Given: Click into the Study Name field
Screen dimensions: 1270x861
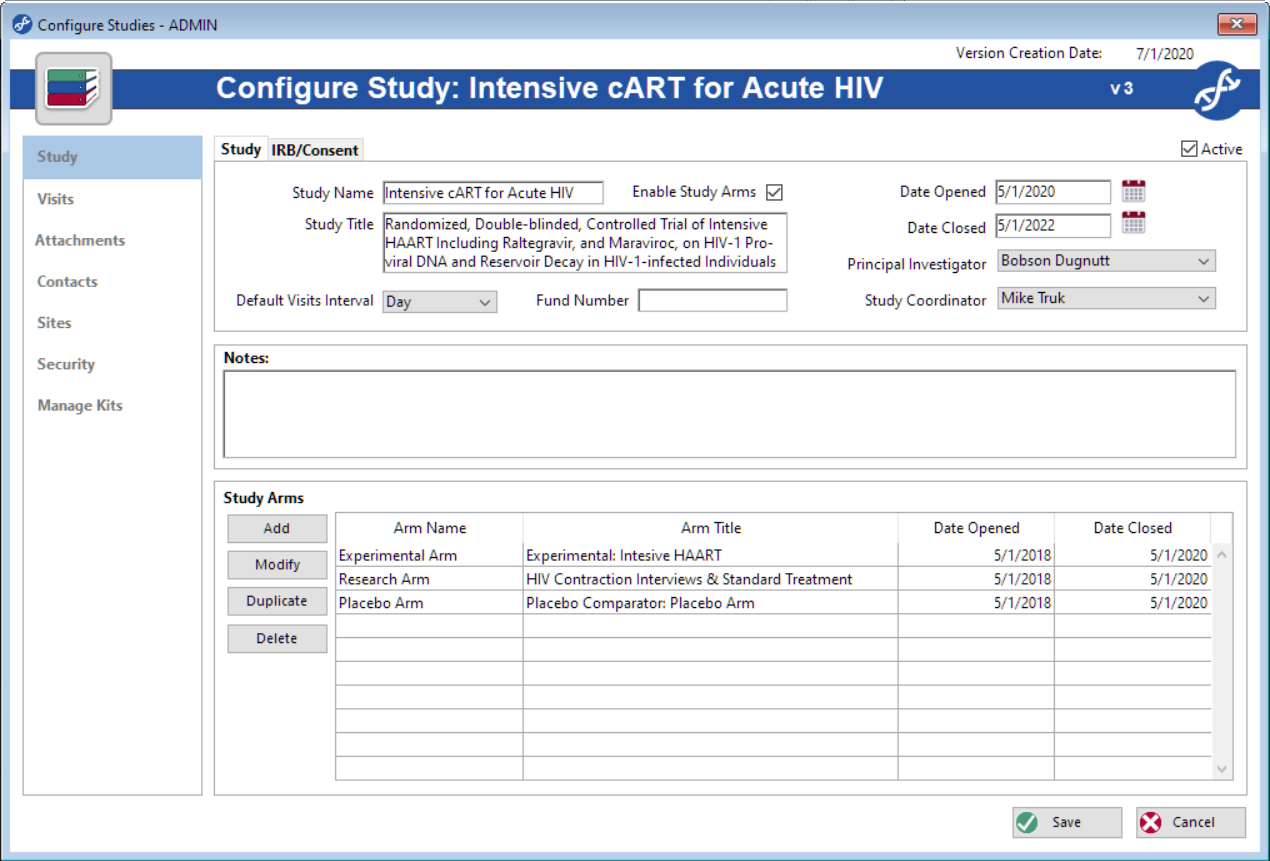Looking at the screenshot, I should (x=493, y=193).
